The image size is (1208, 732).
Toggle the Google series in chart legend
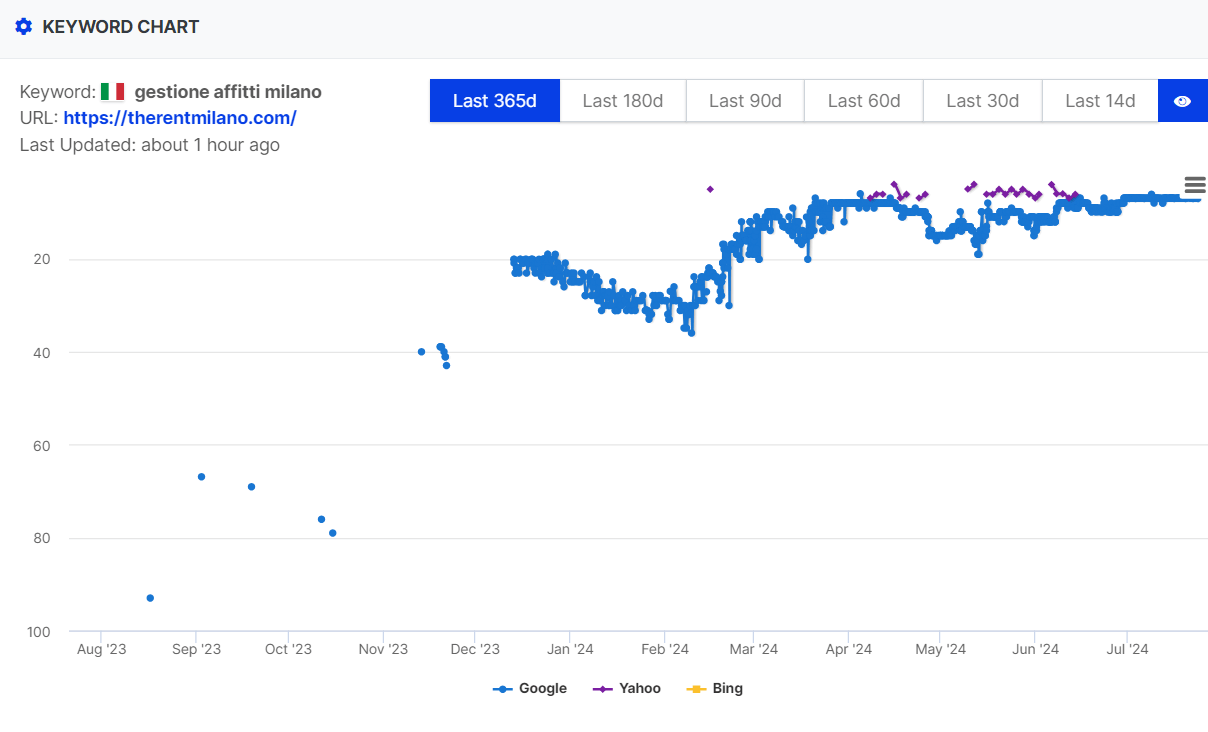click(x=530, y=688)
